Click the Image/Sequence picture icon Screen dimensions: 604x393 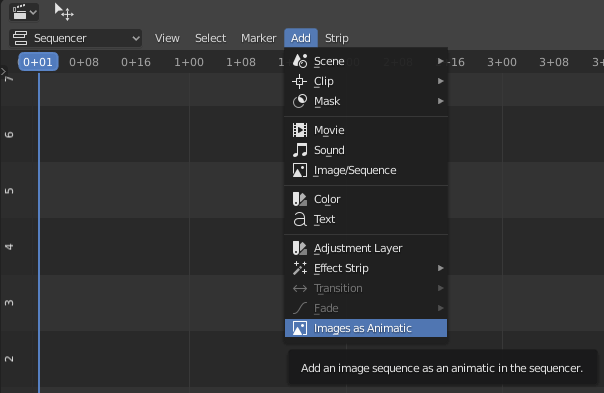(x=300, y=170)
